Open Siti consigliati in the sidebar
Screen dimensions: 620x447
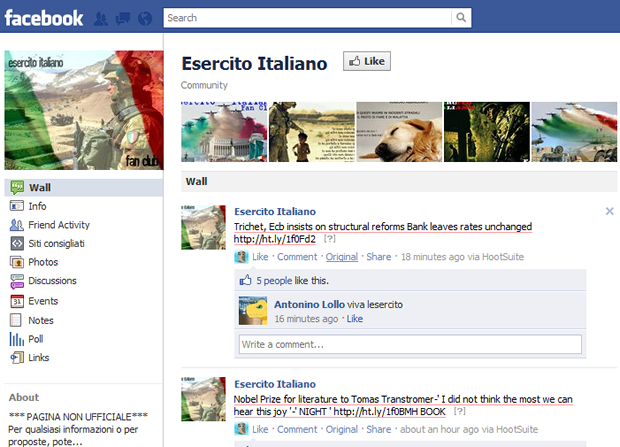pyautogui.click(x=56, y=243)
